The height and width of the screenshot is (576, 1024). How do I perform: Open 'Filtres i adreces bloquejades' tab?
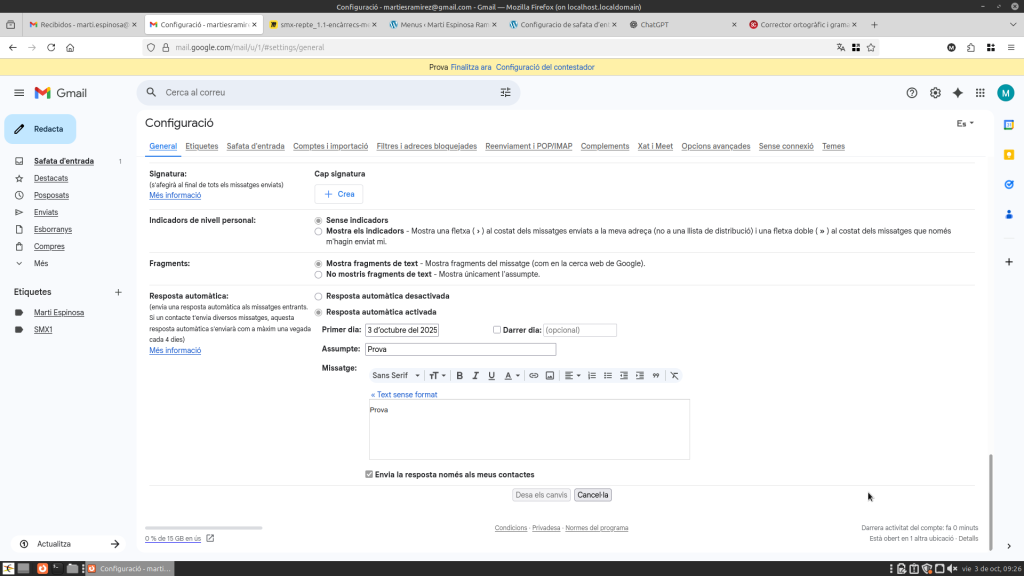(x=426, y=146)
